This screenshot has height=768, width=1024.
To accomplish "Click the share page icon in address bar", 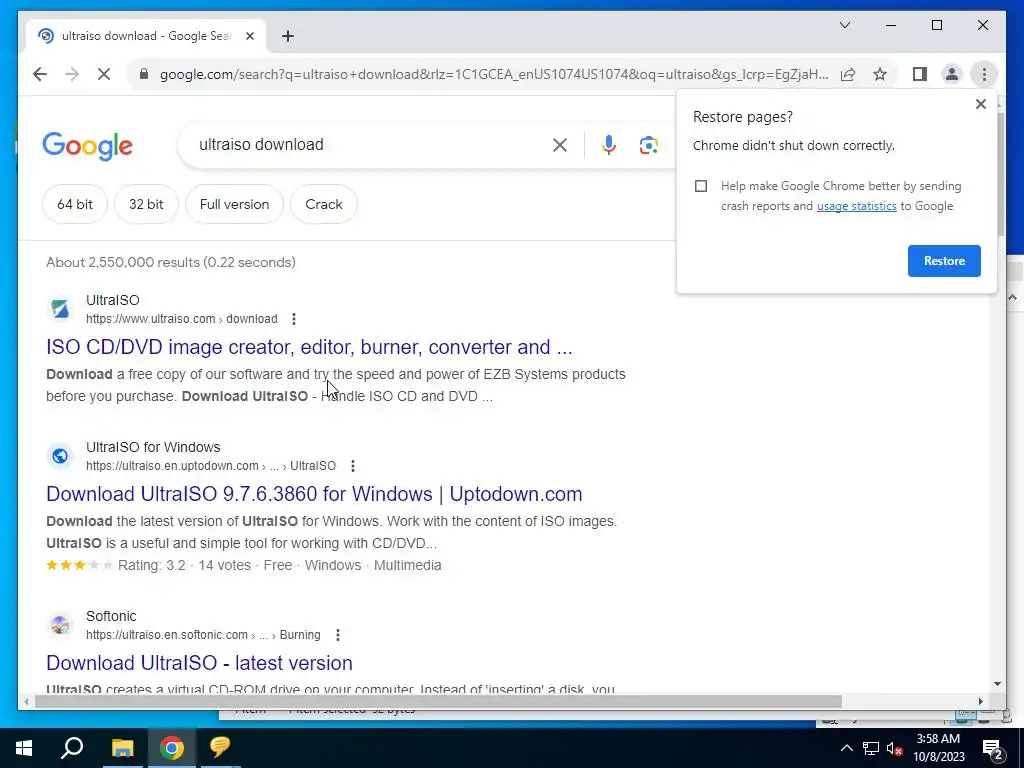I will (x=848, y=74).
